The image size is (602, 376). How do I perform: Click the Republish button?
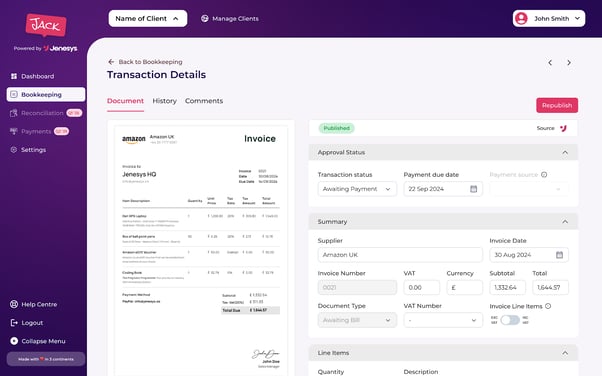click(557, 105)
